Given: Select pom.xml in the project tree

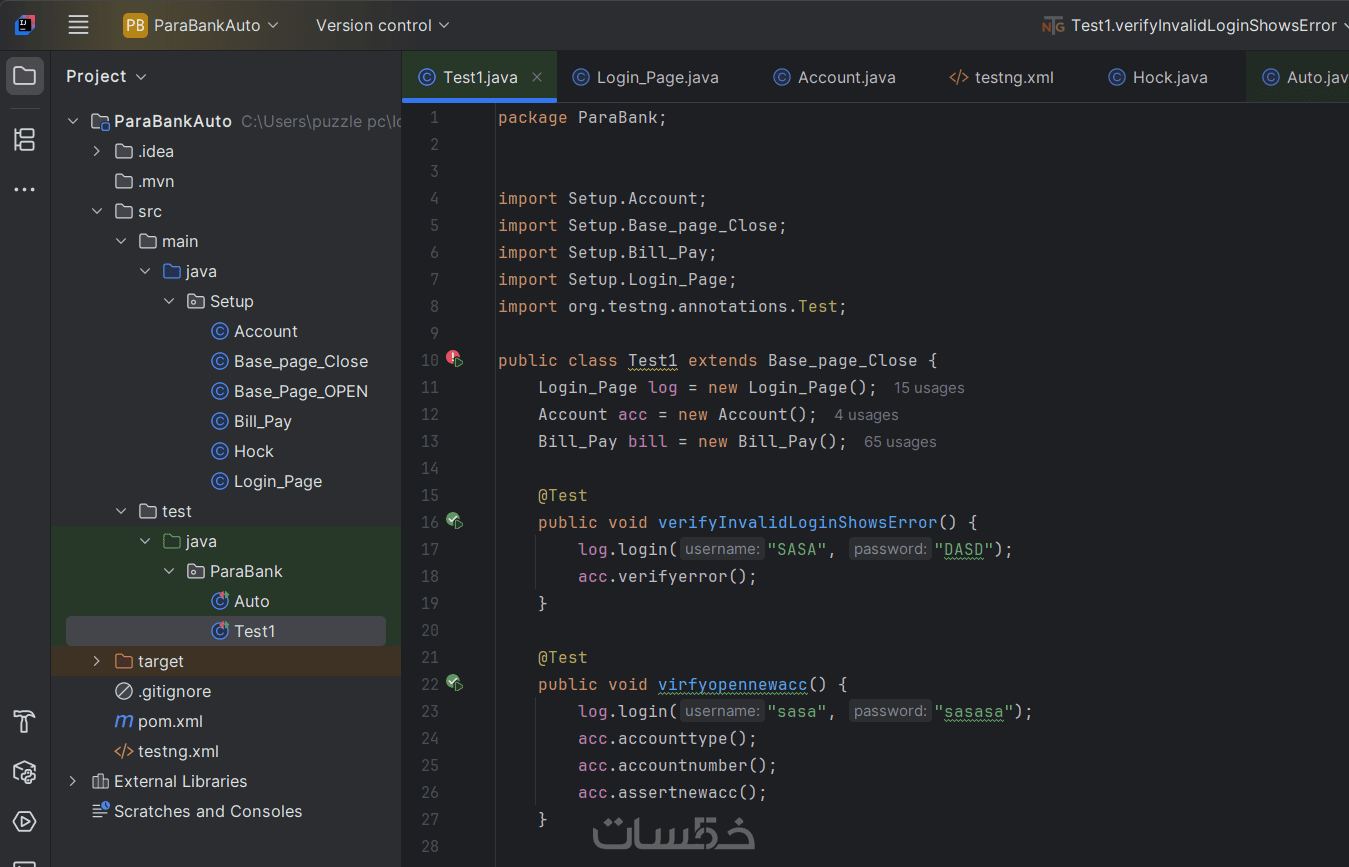Looking at the screenshot, I should [170, 721].
